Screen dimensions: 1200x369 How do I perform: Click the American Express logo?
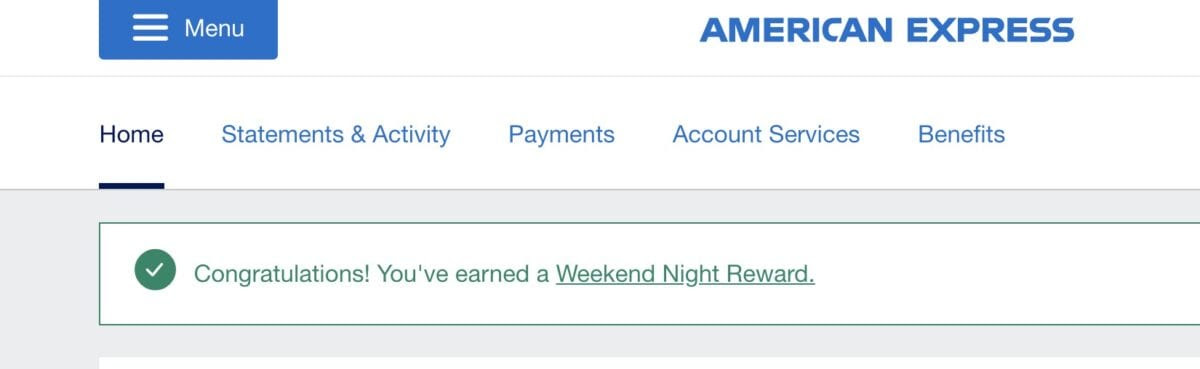887,30
